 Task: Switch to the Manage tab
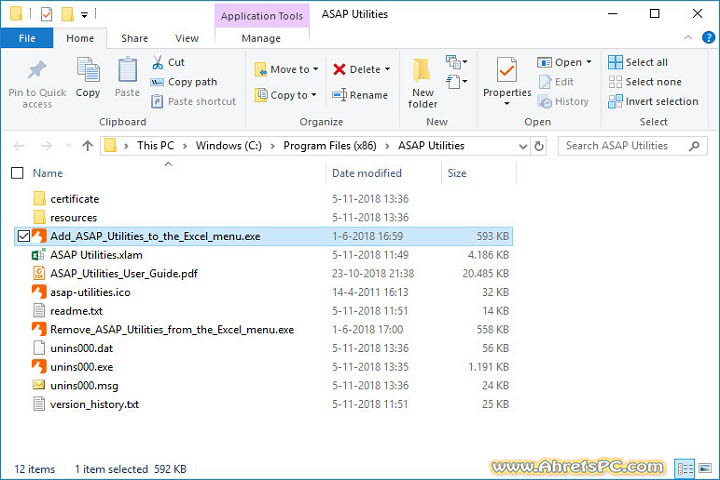[x=261, y=38]
